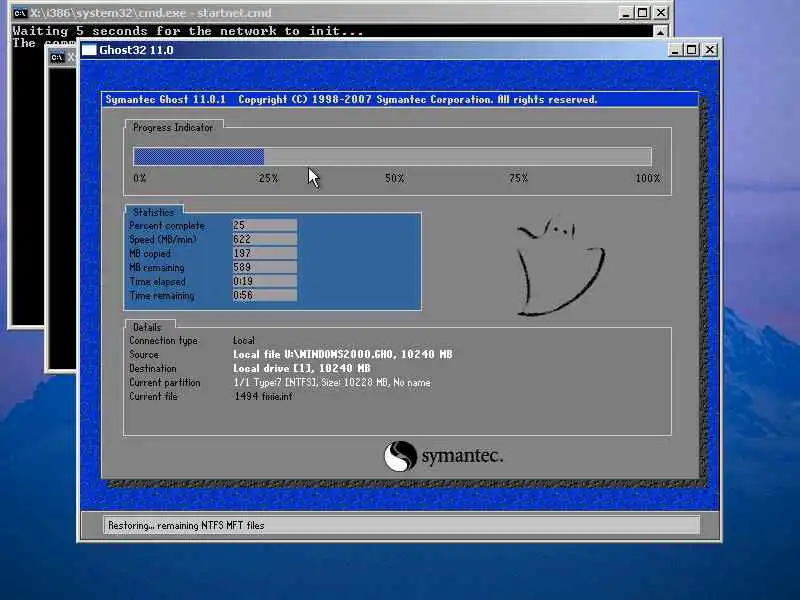Click the MB copied value 197
800x600 pixels.
click(x=265, y=253)
